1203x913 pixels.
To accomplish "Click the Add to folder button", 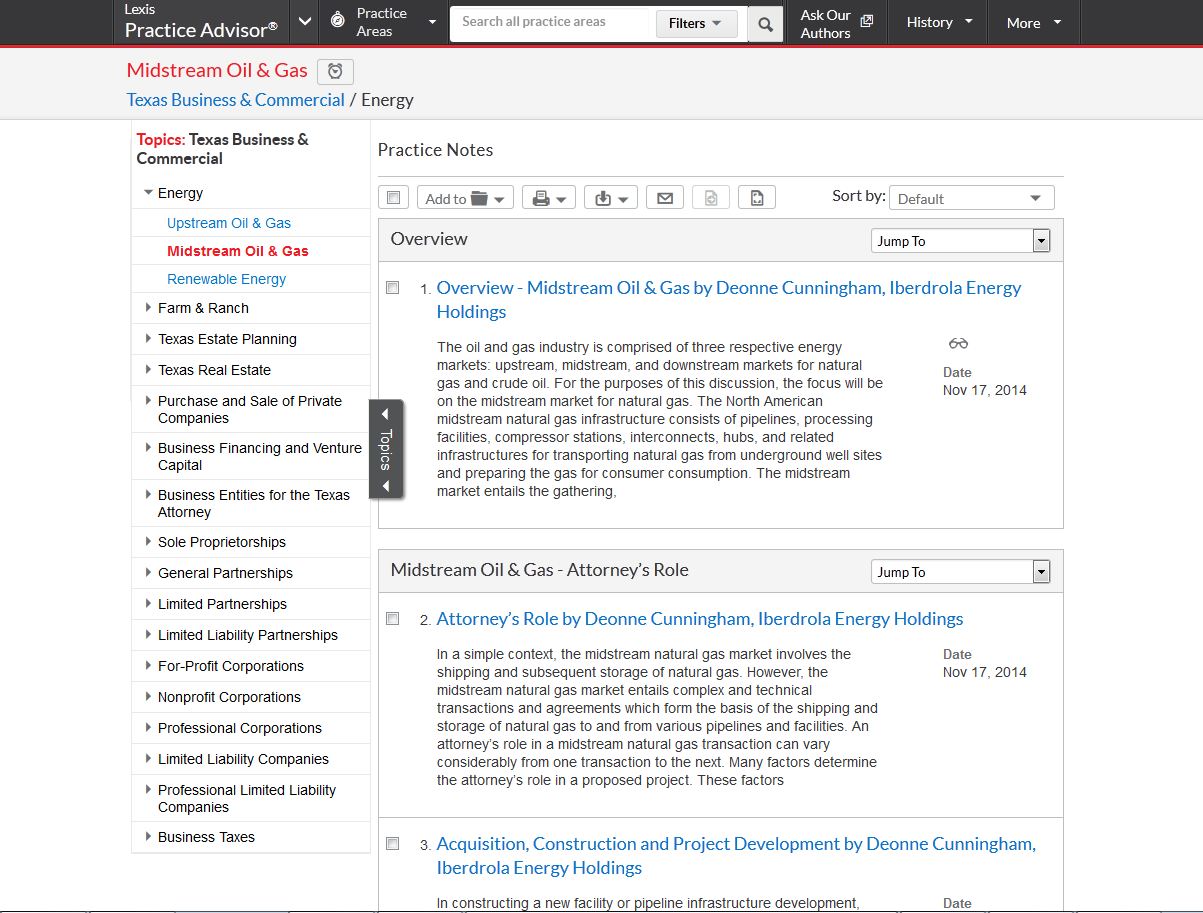I will pos(465,198).
